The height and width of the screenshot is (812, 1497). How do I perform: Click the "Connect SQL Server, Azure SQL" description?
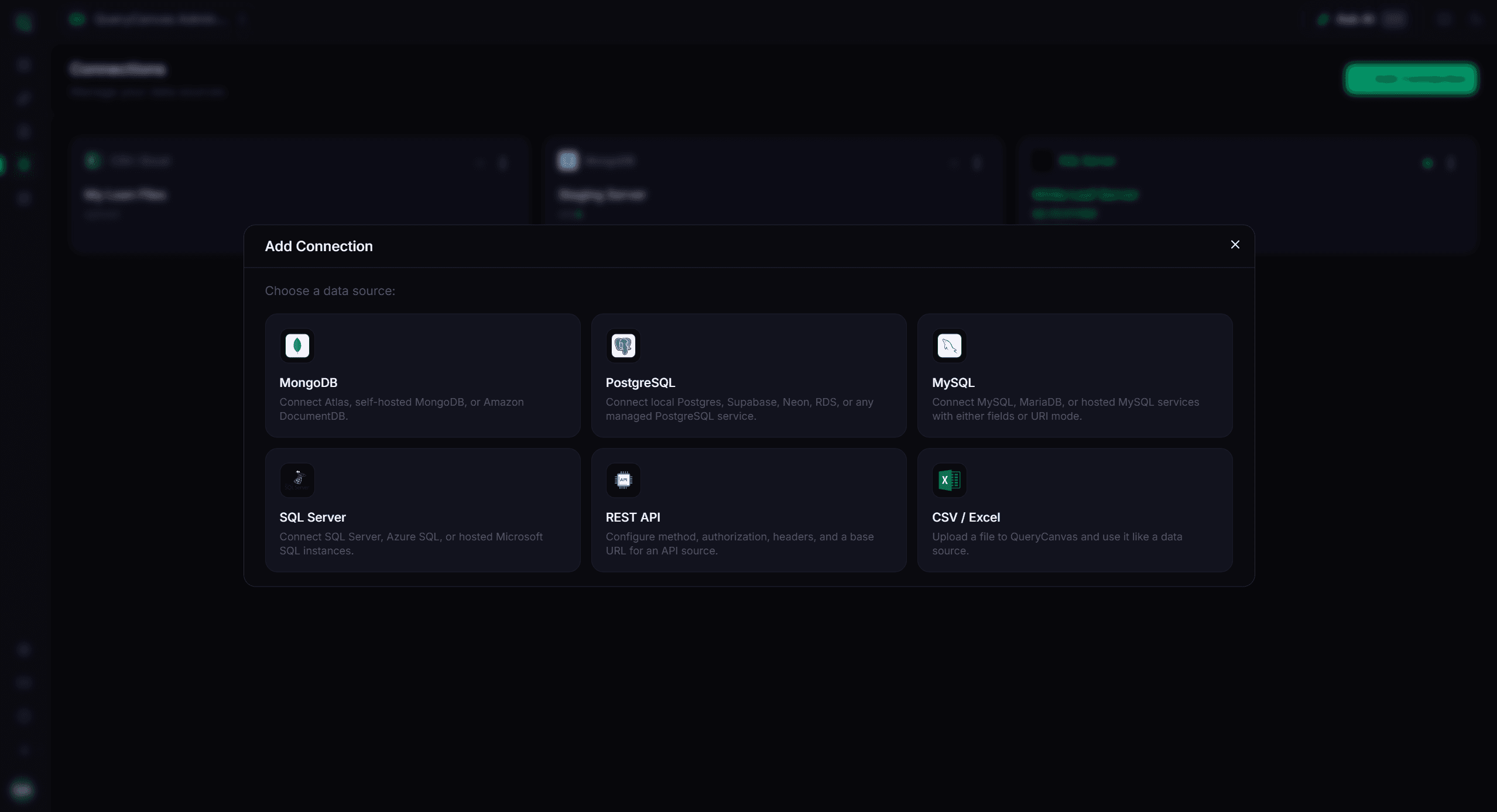(410, 543)
